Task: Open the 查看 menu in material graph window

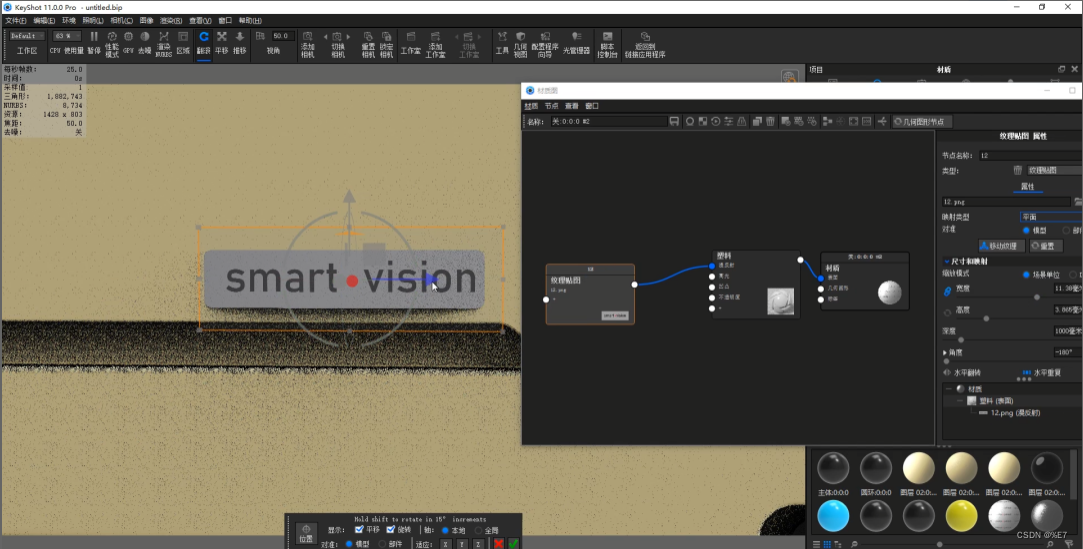Action: (x=571, y=106)
